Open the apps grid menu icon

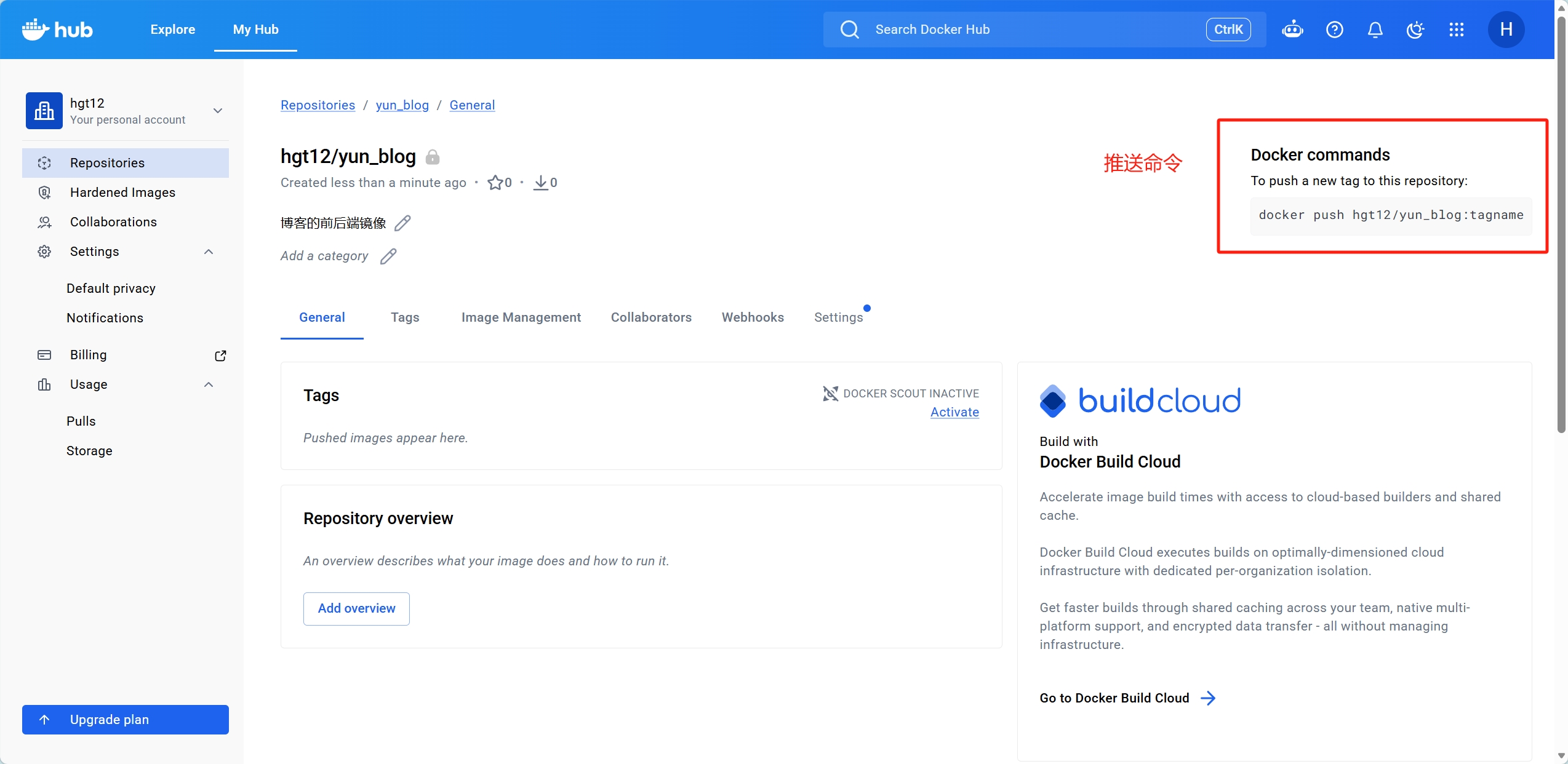[1456, 30]
